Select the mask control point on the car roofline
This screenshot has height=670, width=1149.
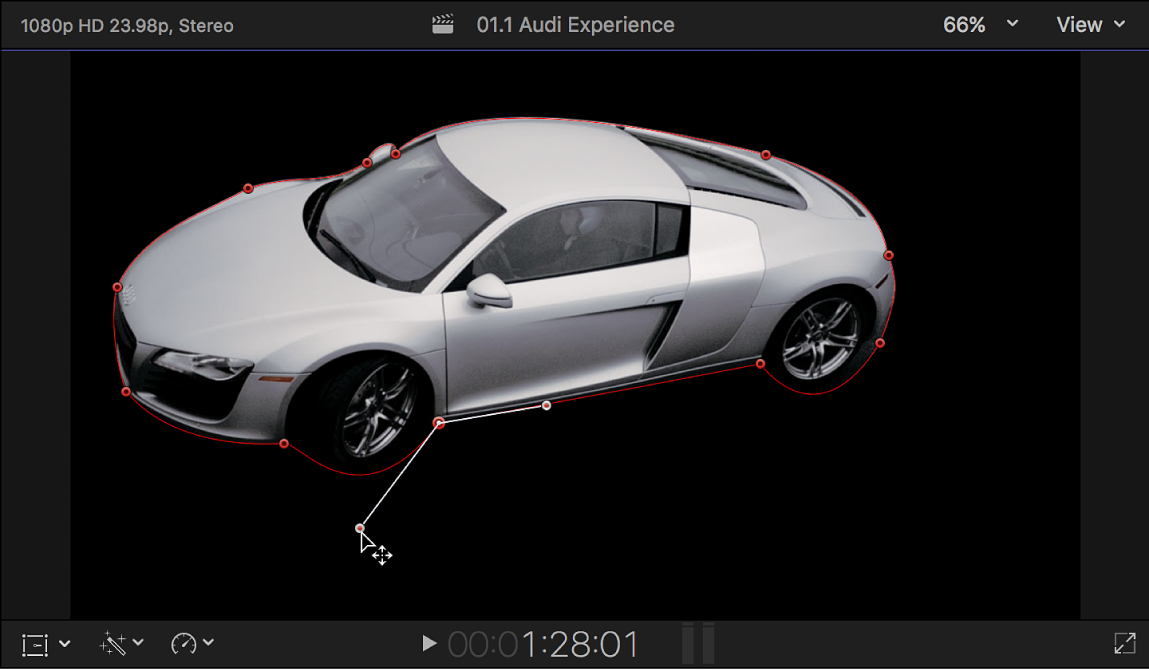pos(765,155)
